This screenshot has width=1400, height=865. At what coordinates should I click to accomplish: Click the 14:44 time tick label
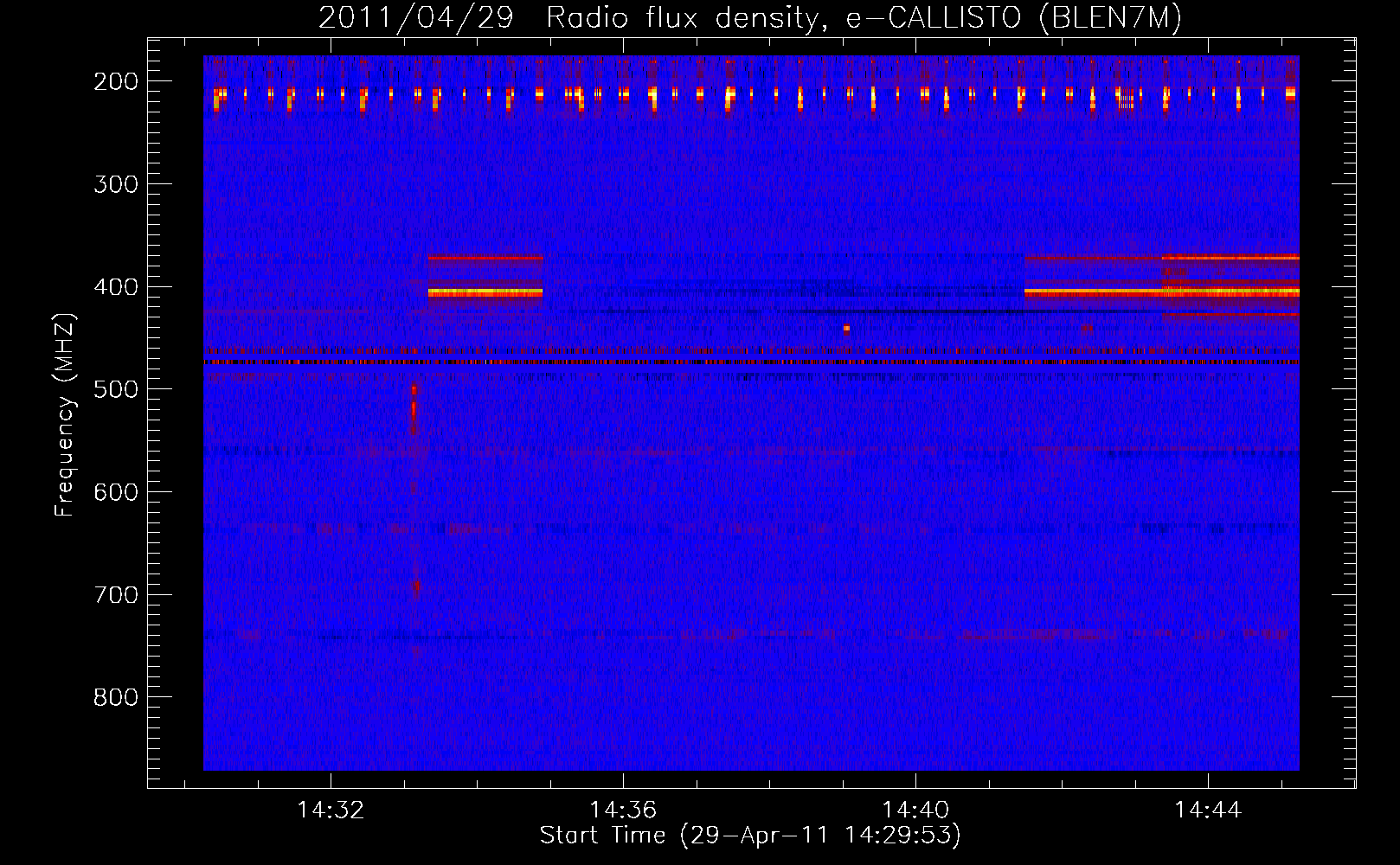click(x=1208, y=810)
